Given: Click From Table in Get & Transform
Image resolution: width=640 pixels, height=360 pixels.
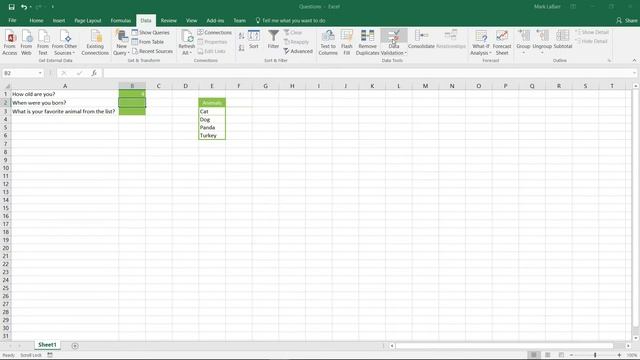Looking at the screenshot, I should 148,42.
